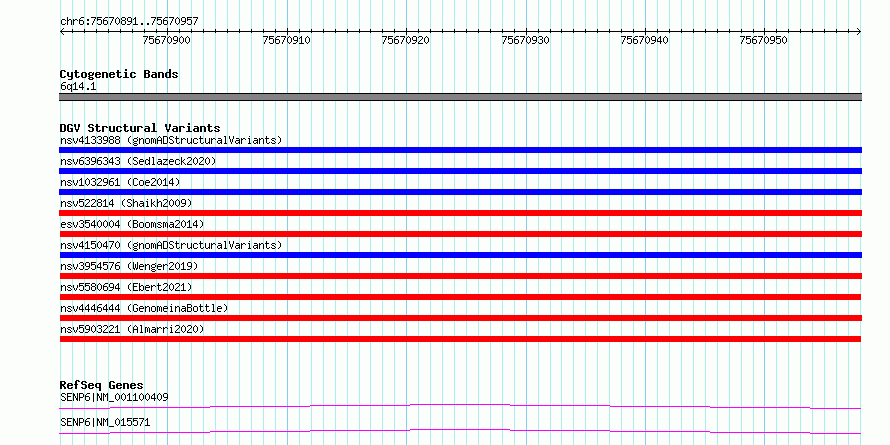Click ruler coordinate 75670950

[763, 40]
